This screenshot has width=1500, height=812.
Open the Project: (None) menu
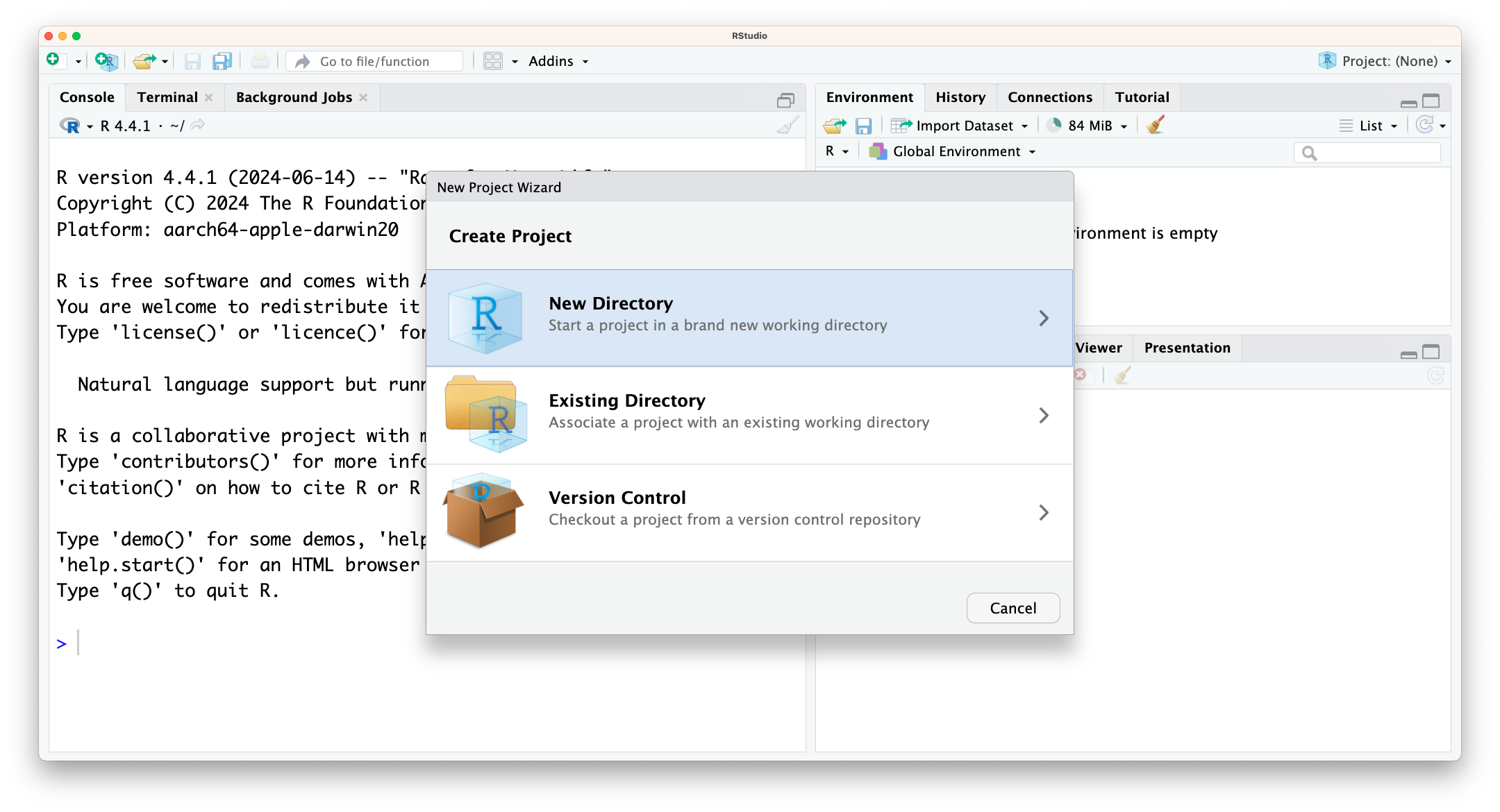pyautogui.click(x=1385, y=61)
